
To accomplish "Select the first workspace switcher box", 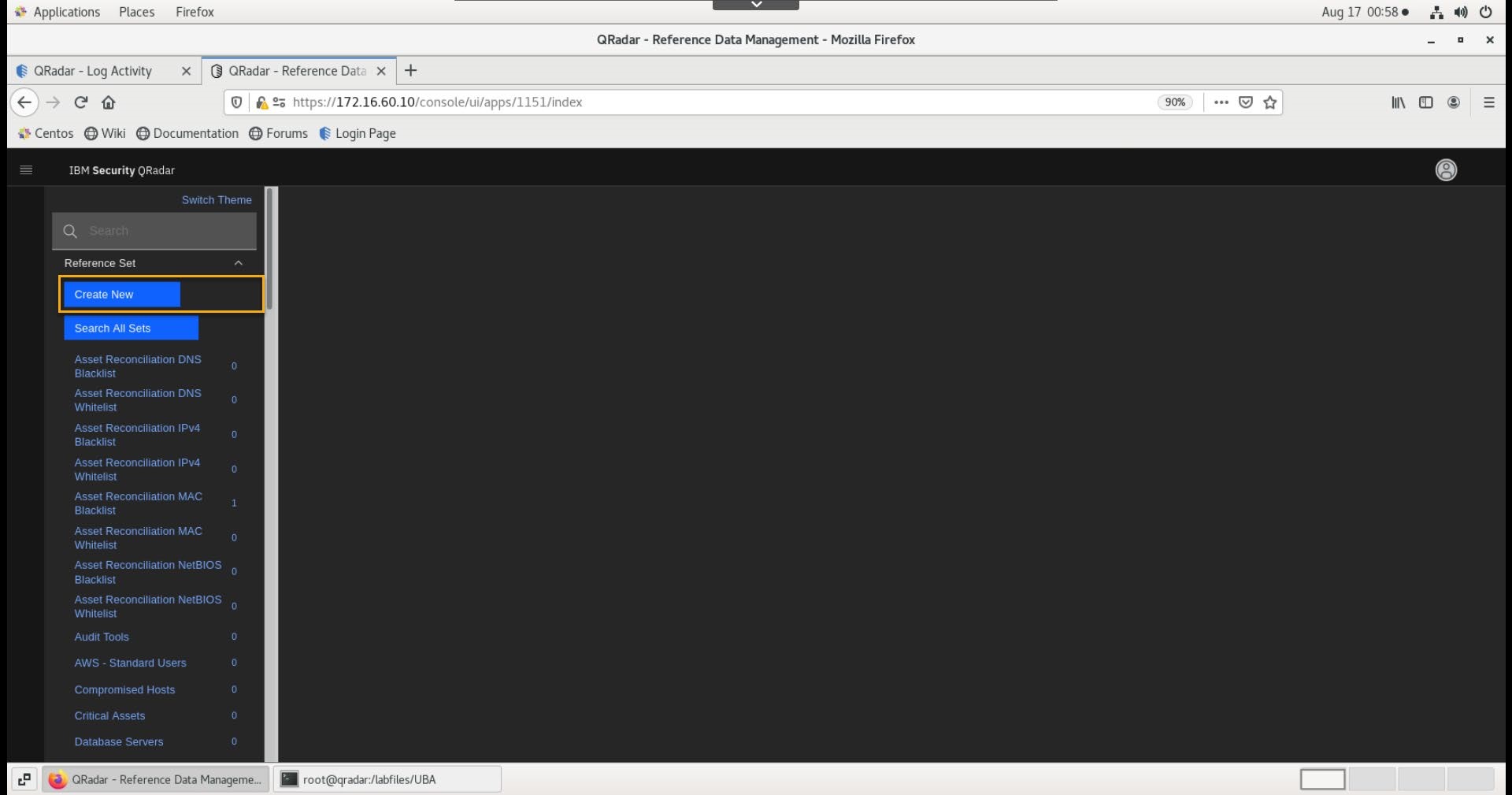I will coord(1322,779).
